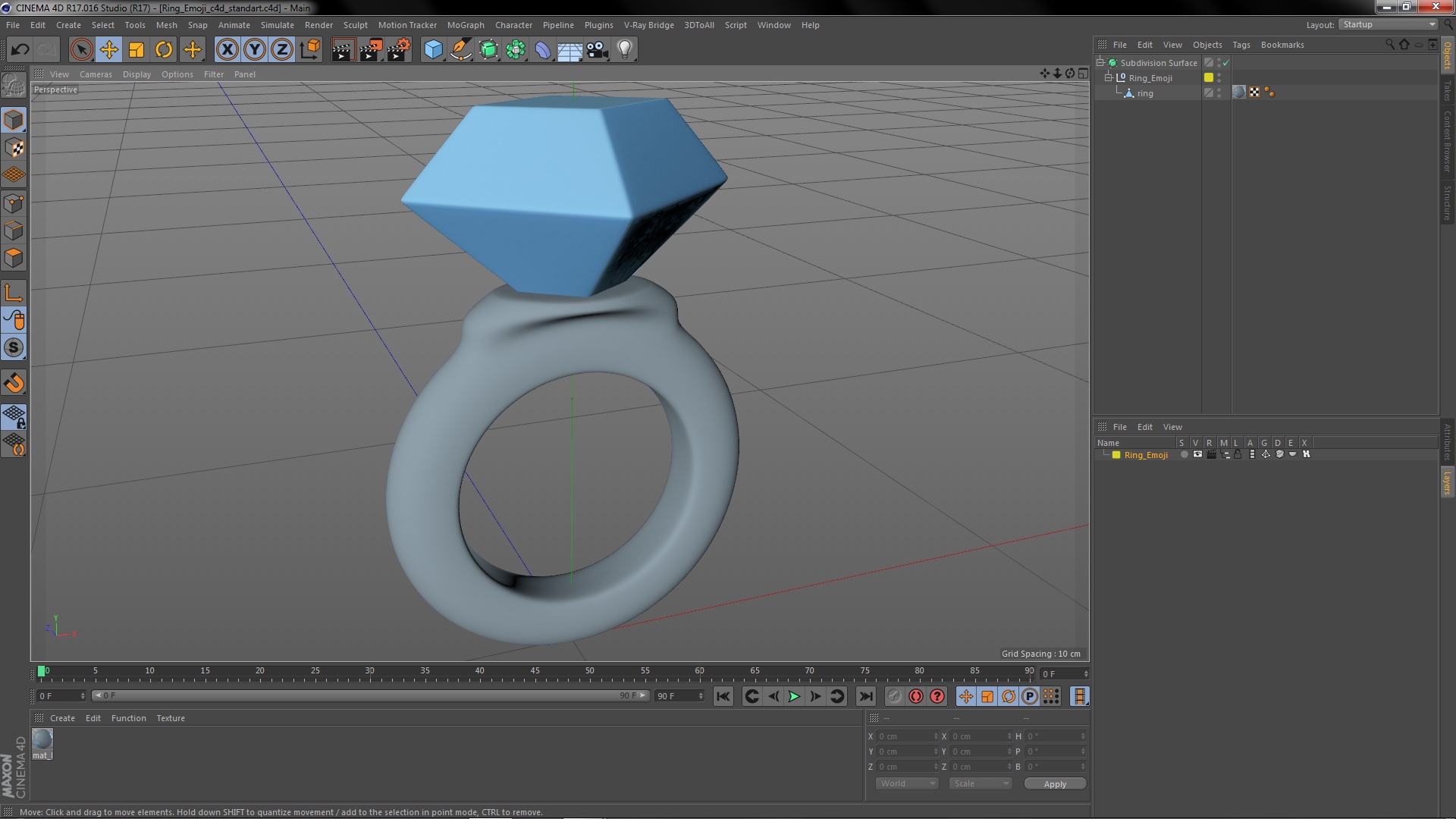Viewport: 1456px width, 819px height.
Task: Open Object Manager search magnifier
Action: 1390,45
